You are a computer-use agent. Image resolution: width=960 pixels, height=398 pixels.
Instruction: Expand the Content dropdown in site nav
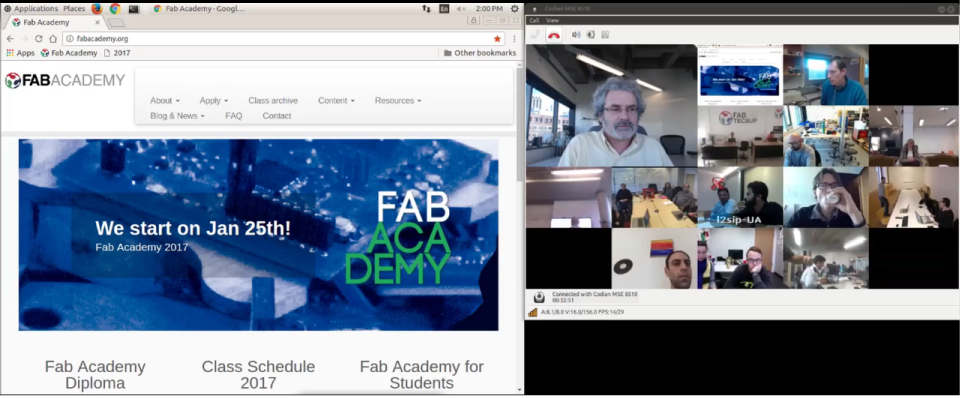pyautogui.click(x=336, y=100)
